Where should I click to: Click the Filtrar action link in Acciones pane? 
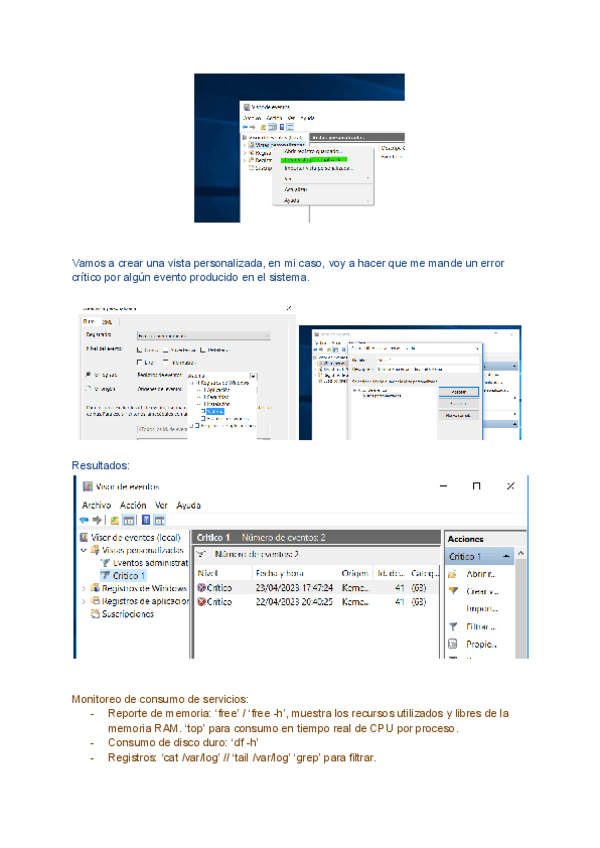point(481,626)
